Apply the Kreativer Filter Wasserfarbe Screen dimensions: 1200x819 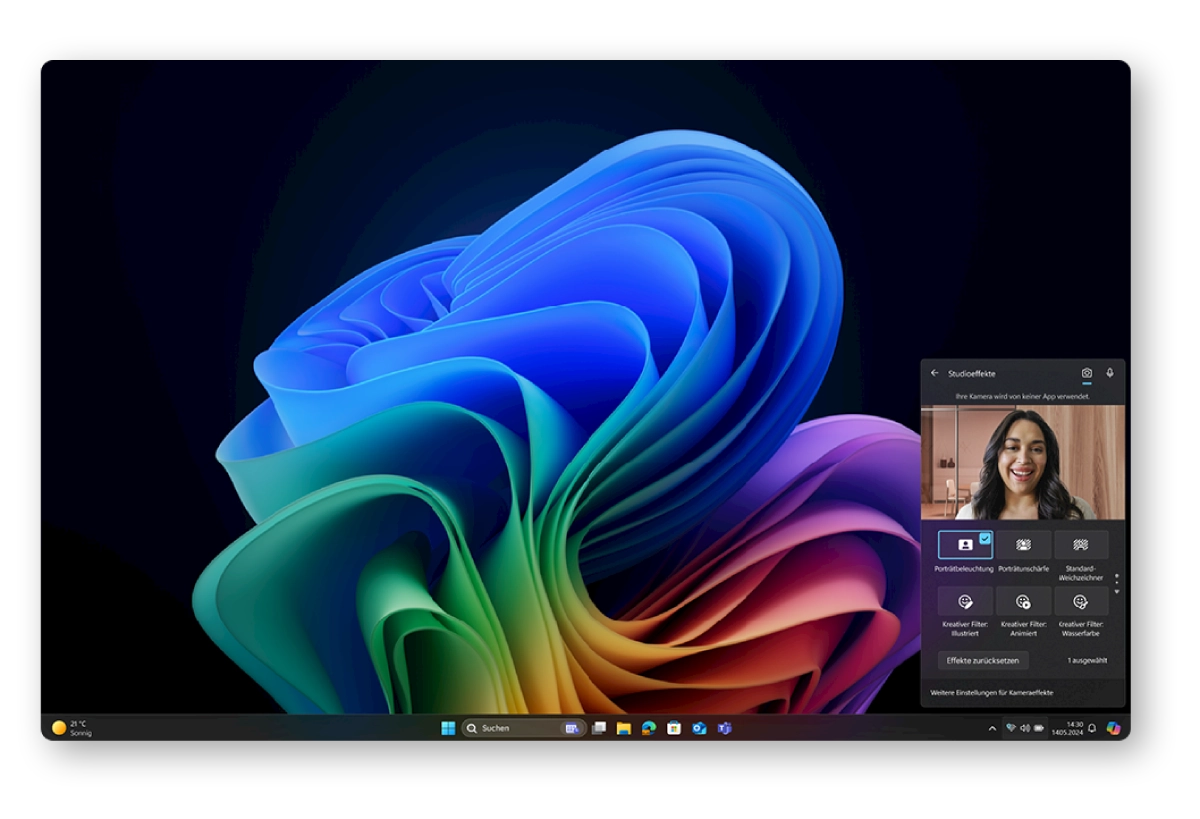pos(1081,602)
